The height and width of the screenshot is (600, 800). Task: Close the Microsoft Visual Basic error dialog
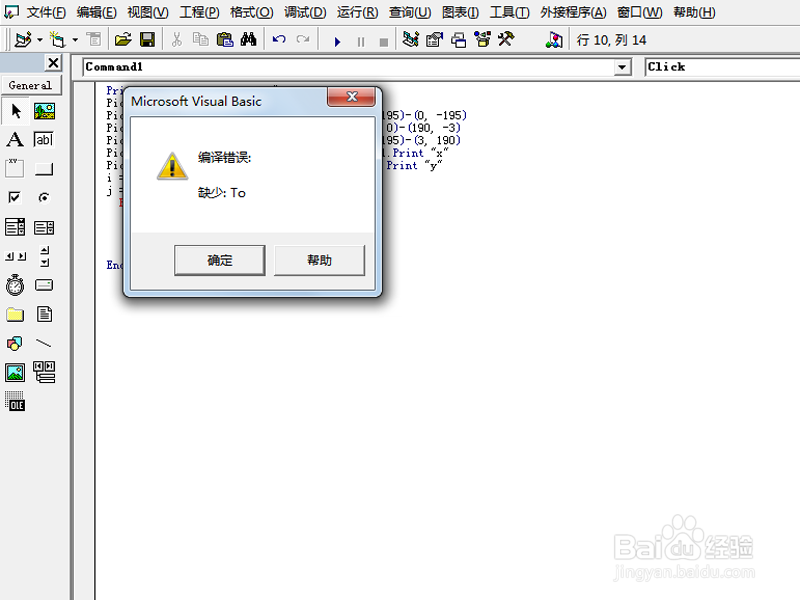pyautogui.click(x=352, y=96)
